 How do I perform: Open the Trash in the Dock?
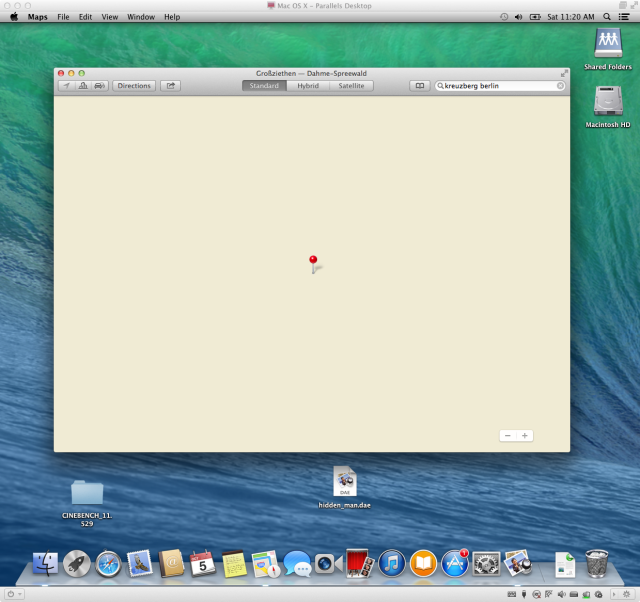pyautogui.click(x=597, y=564)
